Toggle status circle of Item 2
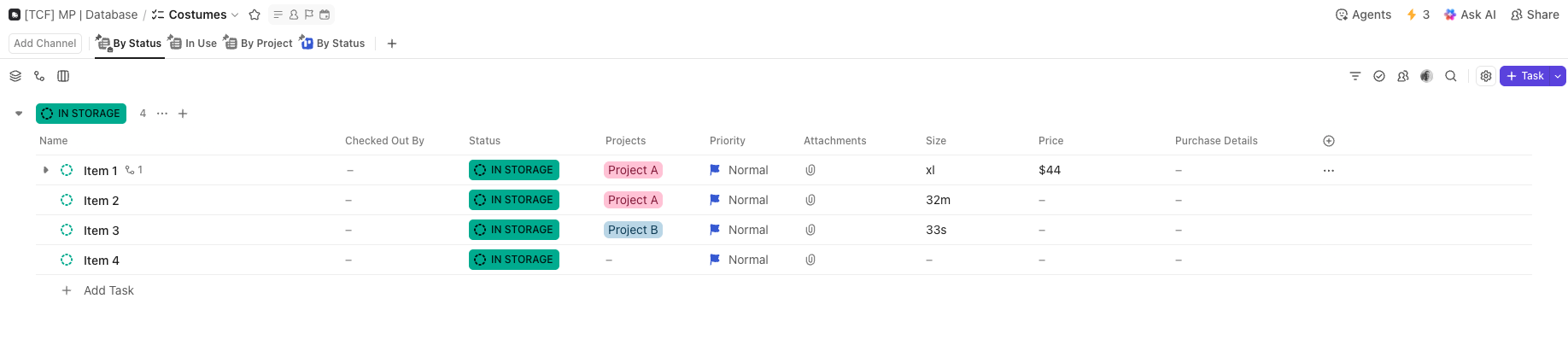This screenshot has width=1568, height=357. pyautogui.click(x=67, y=200)
